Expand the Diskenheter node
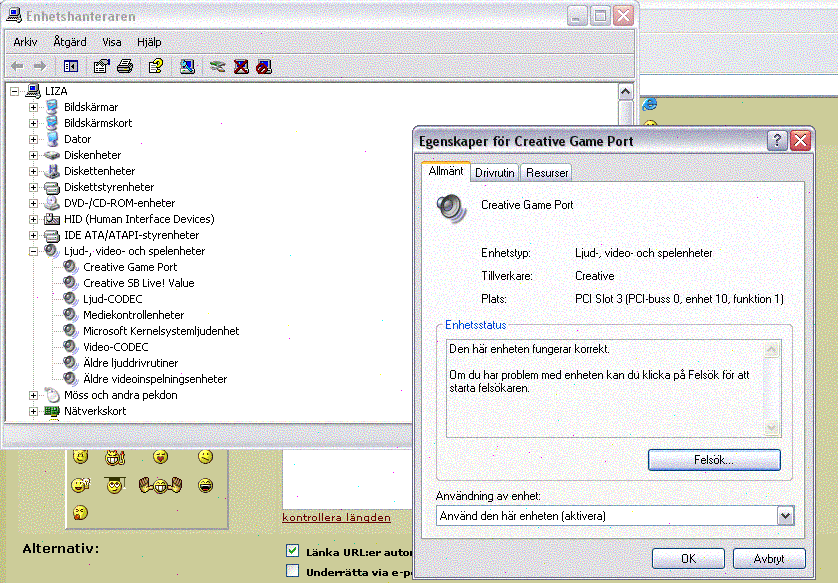838x583 pixels. (x=33, y=156)
